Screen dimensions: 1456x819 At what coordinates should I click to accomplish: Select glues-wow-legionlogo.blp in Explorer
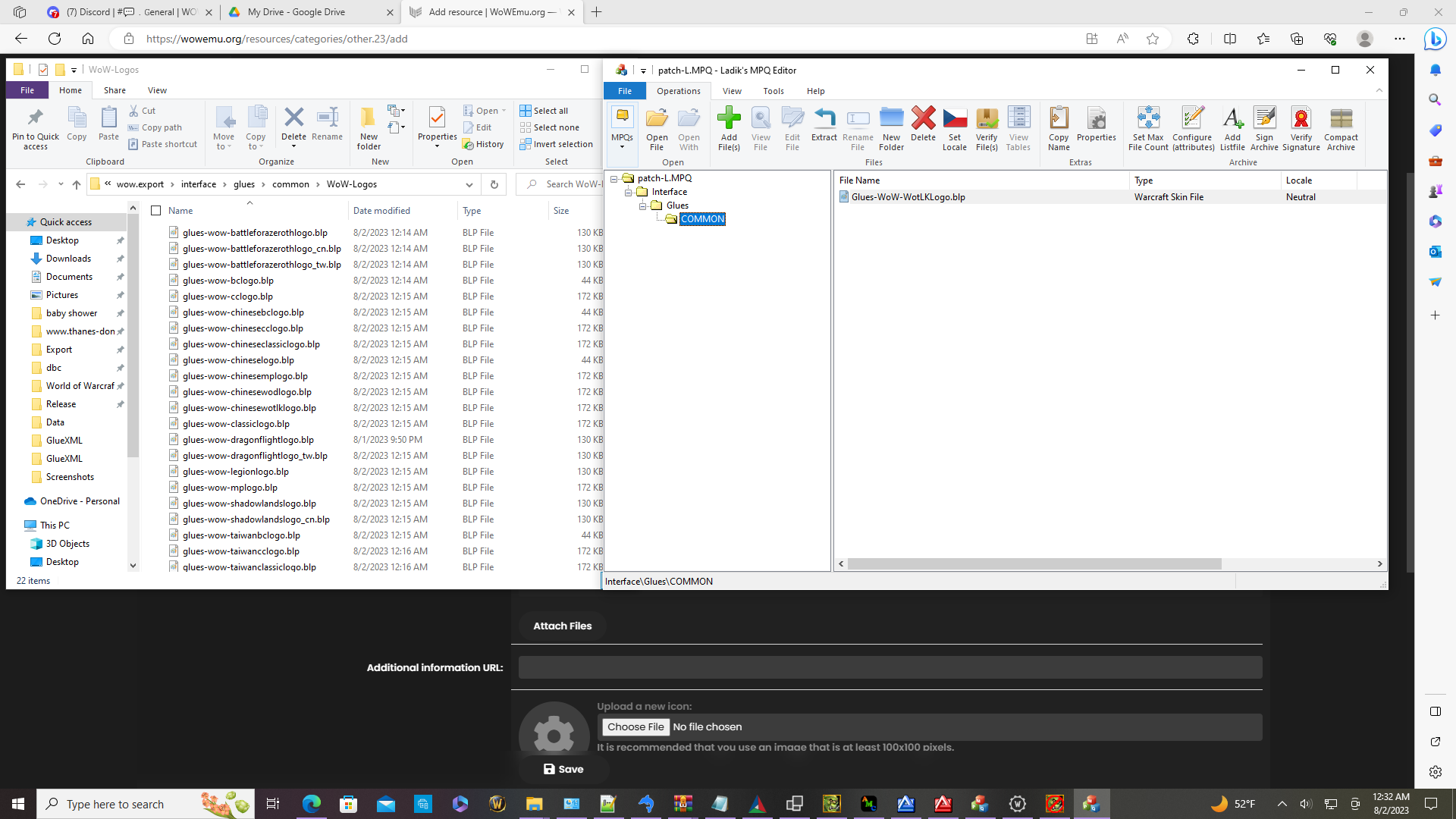click(235, 472)
